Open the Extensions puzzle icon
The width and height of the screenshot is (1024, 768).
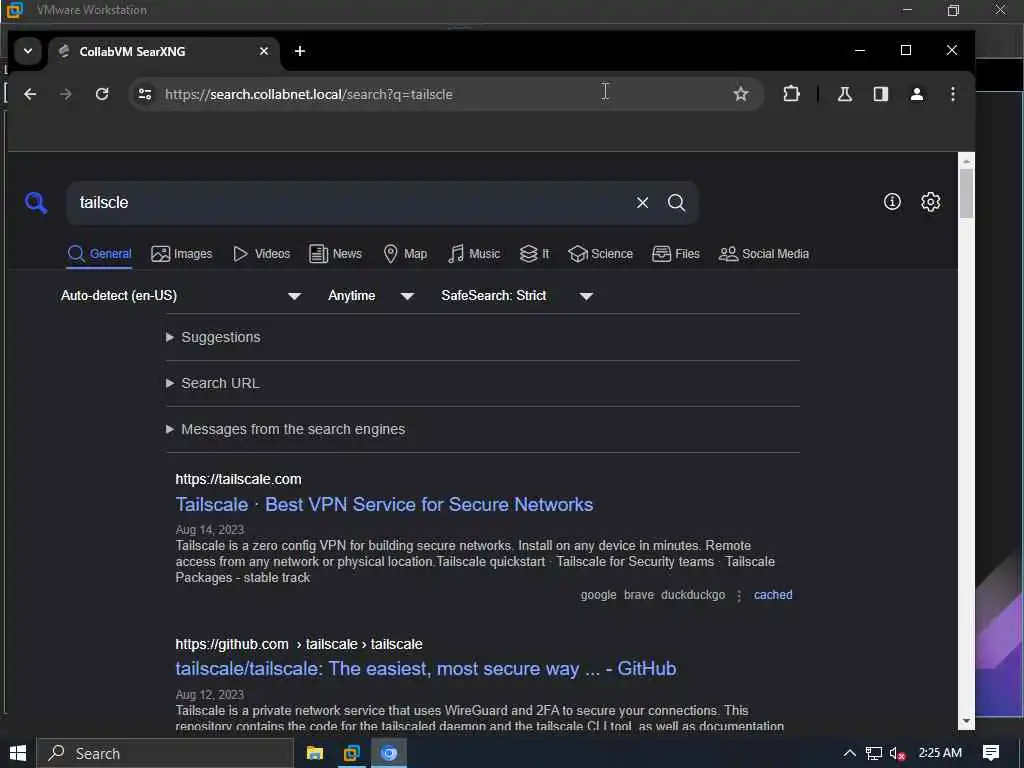pos(792,94)
